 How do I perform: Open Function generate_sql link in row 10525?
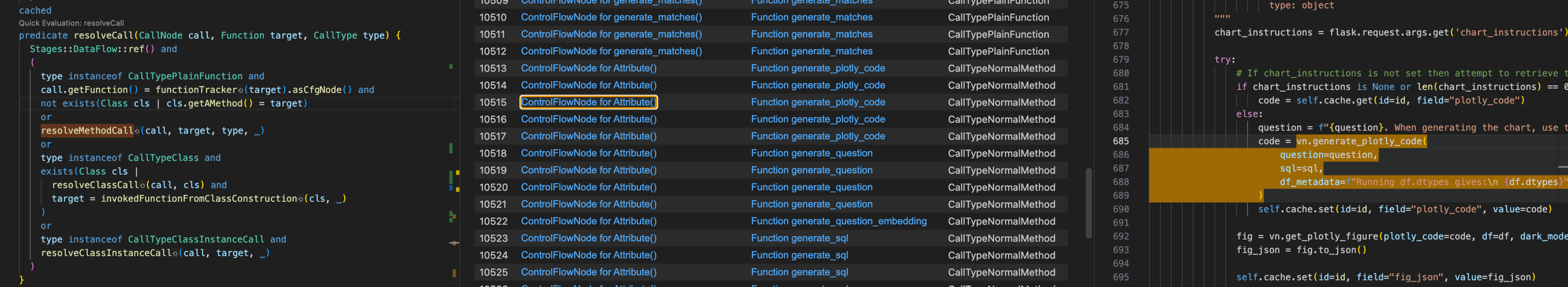click(799, 272)
